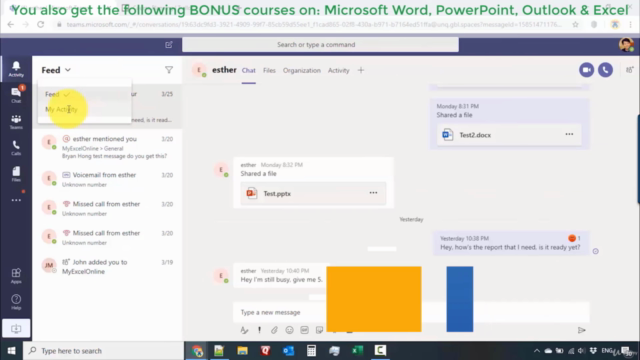This screenshot has height=360, width=640.
Task: Insert a GIF into message
Action: point(304,330)
